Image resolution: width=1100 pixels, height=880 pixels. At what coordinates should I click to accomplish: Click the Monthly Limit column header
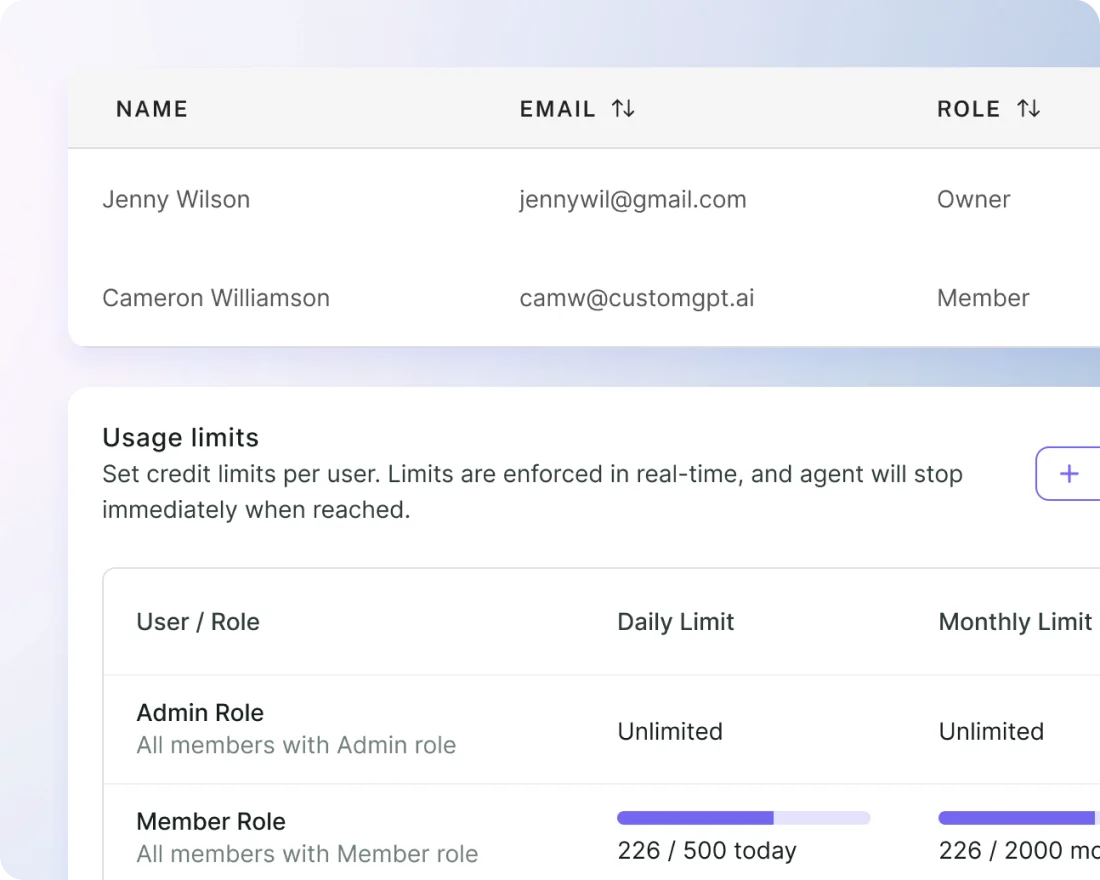coord(1015,622)
